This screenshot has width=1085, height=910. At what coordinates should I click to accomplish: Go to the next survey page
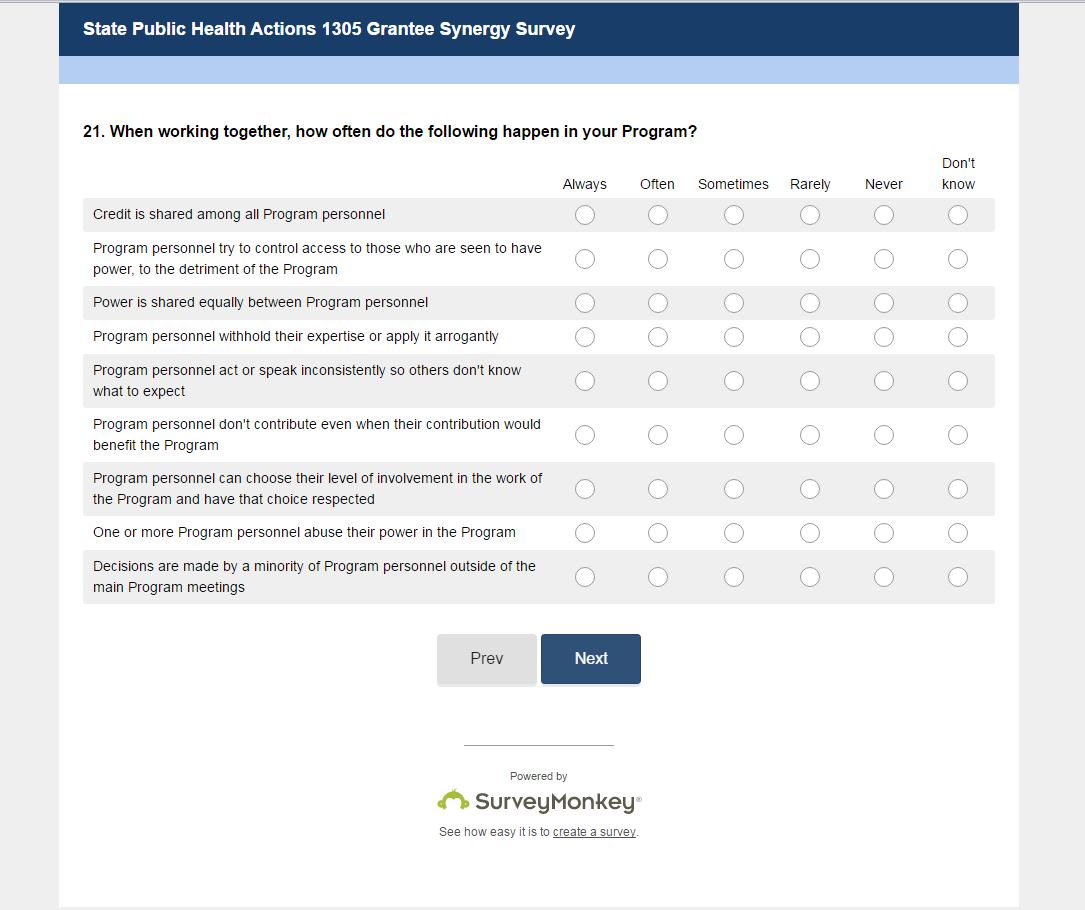point(591,659)
